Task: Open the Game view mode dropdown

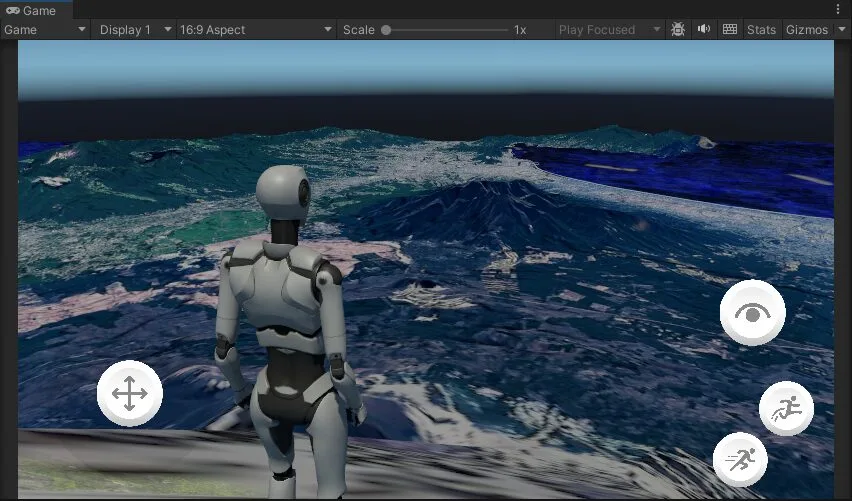Action: [x=46, y=30]
